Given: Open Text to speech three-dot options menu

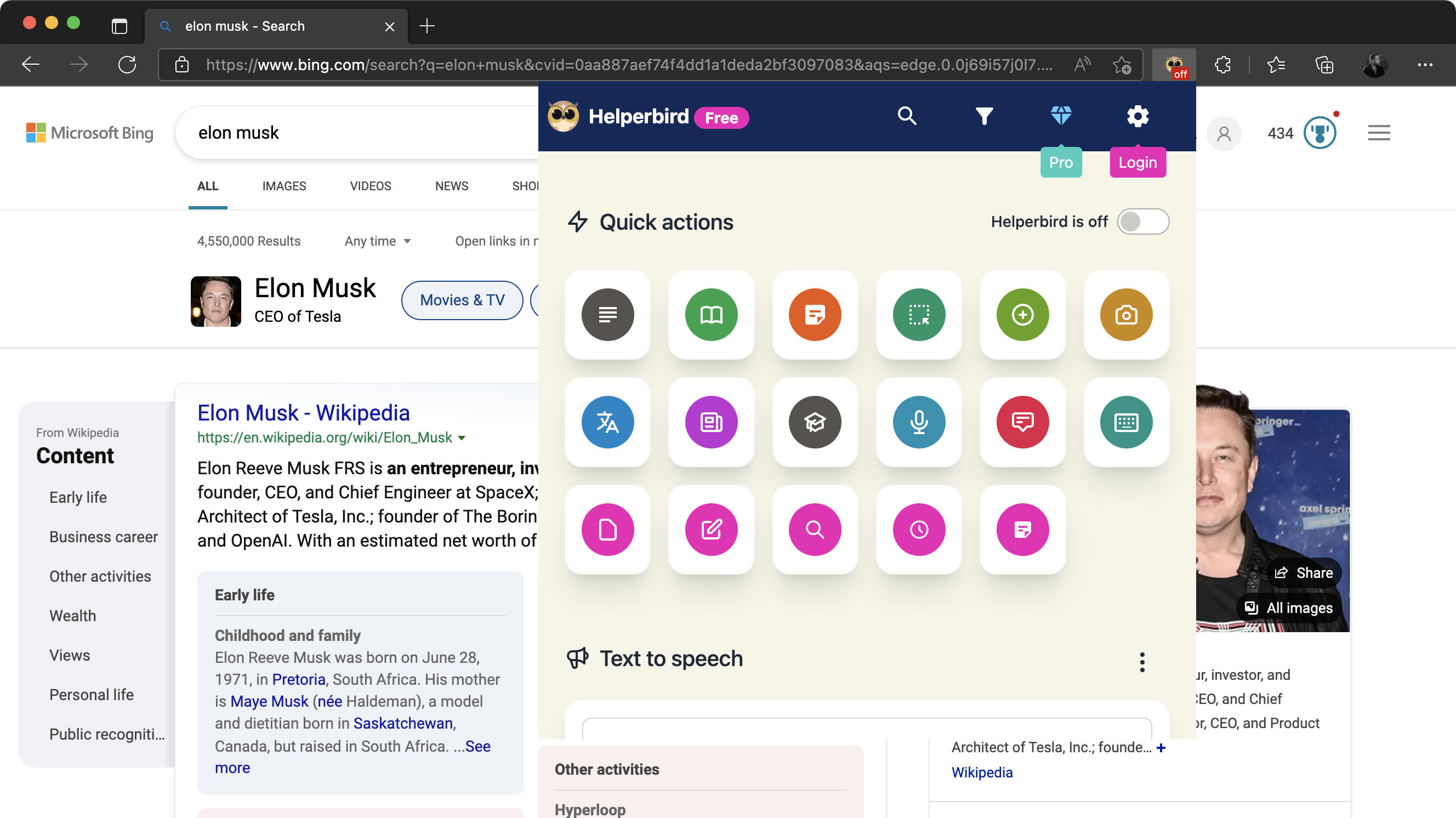Looking at the screenshot, I should (x=1142, y=662).
